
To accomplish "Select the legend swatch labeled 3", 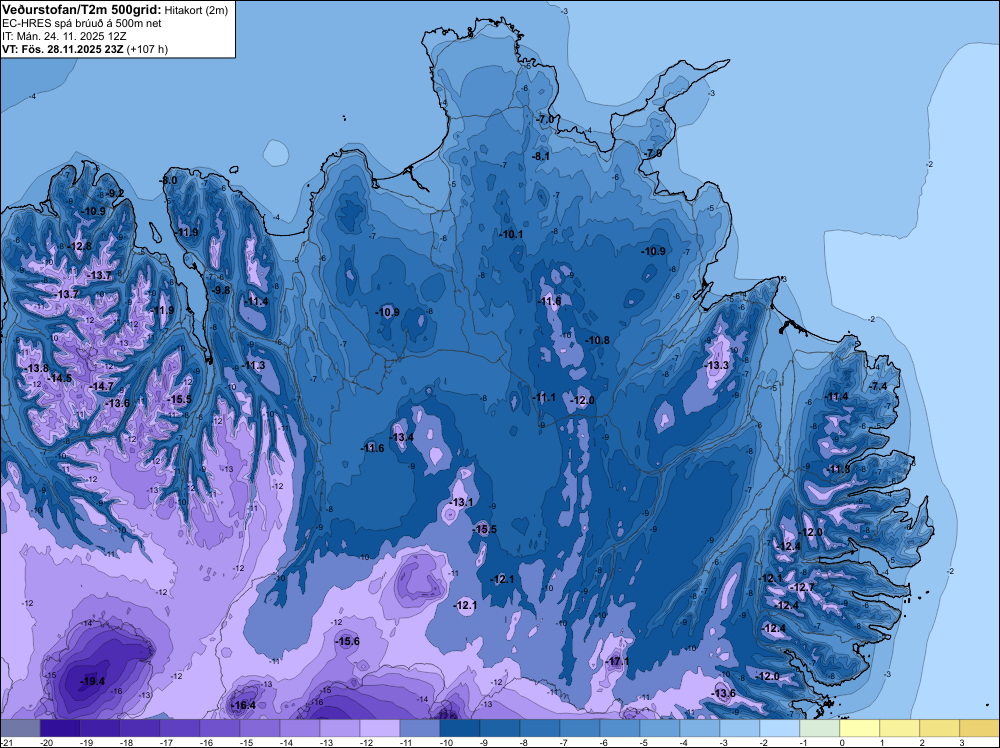I will click(x=980, y=728).
